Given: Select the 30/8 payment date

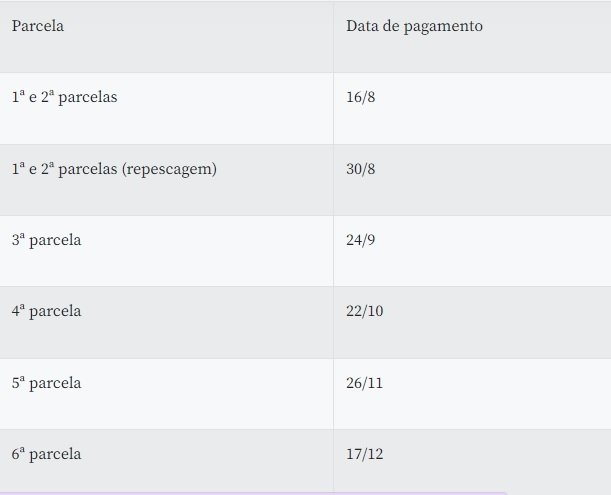Looking at the screenshot, I should (361, 169).
